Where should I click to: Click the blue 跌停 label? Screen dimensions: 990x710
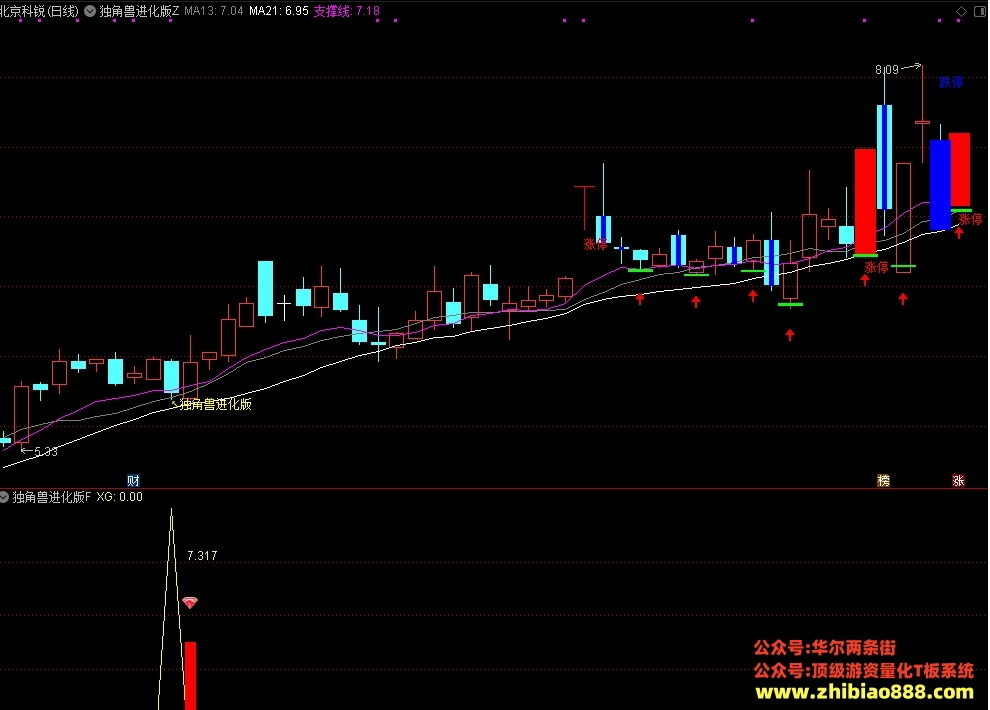(x=951, y=83)
